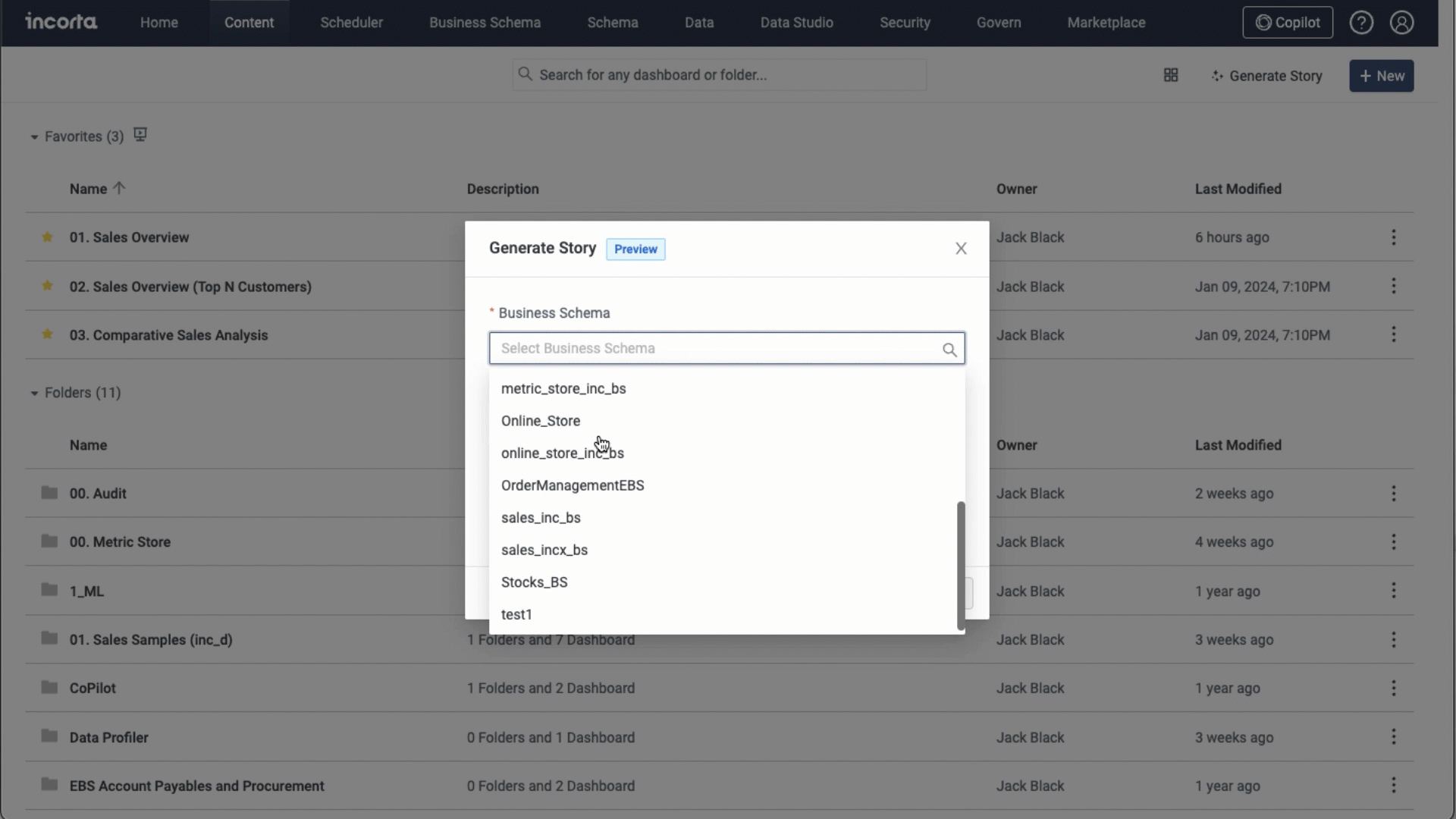The height and width of the screenshot is (819, 1456).
Task: Open the Security tab
Action: 905,23
